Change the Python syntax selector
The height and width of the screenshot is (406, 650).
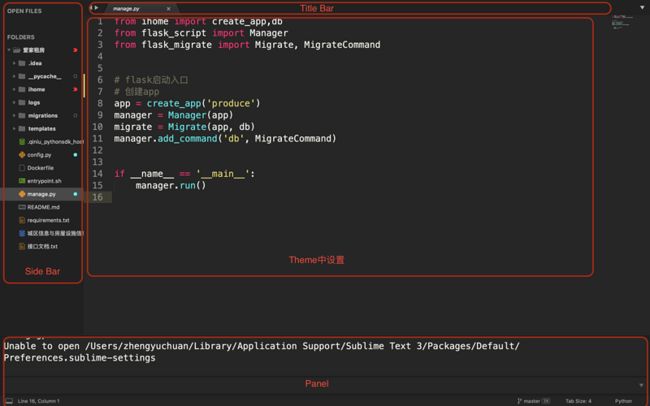coord(623,401)
